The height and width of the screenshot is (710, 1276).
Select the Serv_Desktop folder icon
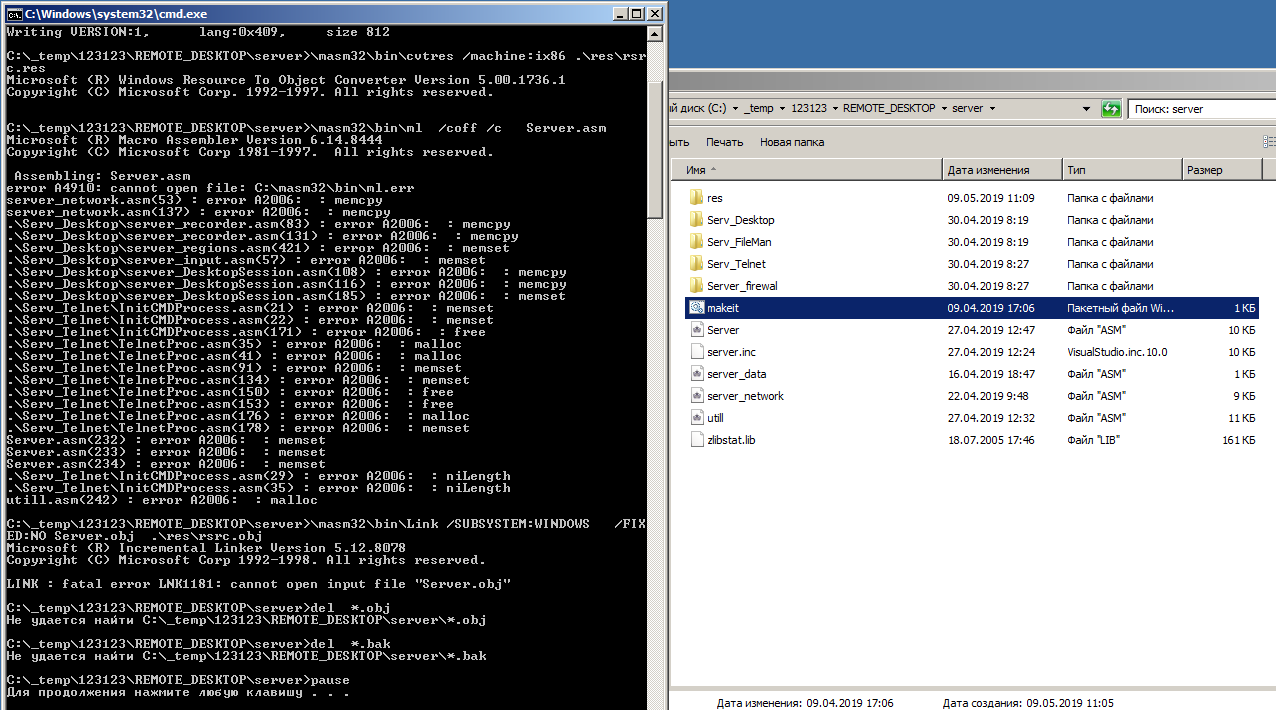coord(697,220)
